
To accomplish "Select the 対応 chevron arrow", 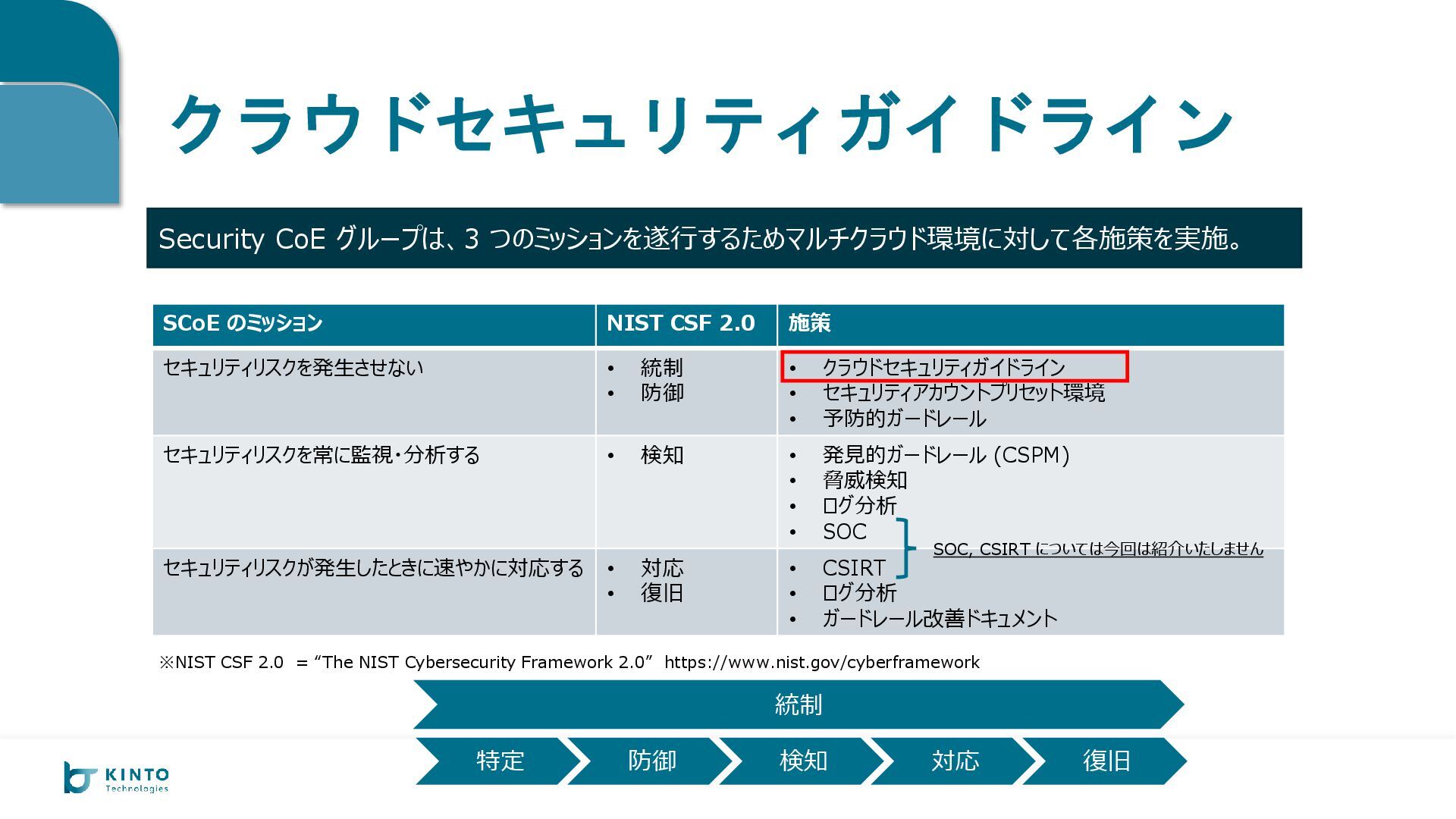I will [954, 761].
